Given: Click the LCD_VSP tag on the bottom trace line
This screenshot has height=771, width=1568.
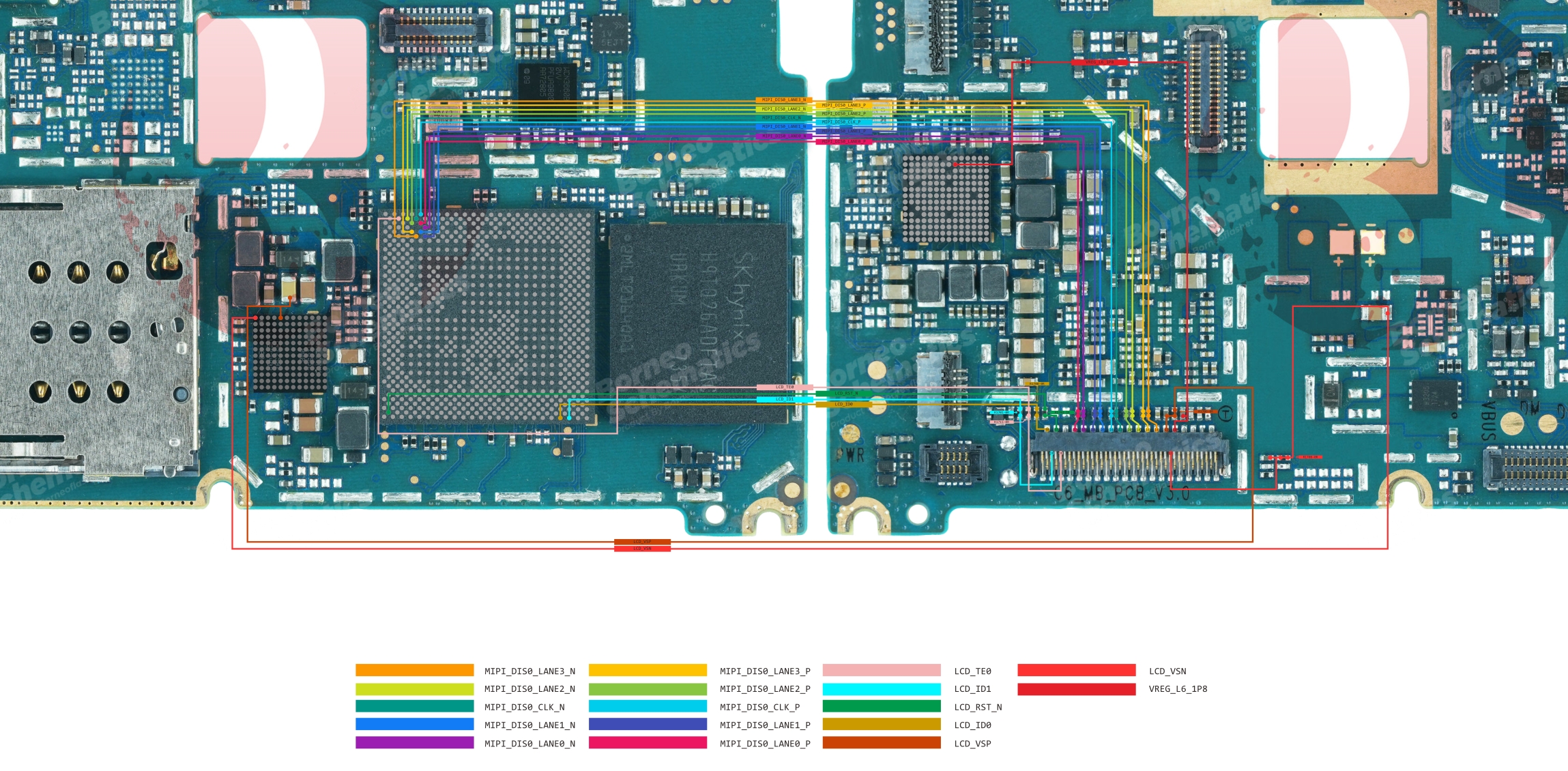Looking at the screenshot, I should 642,542.
